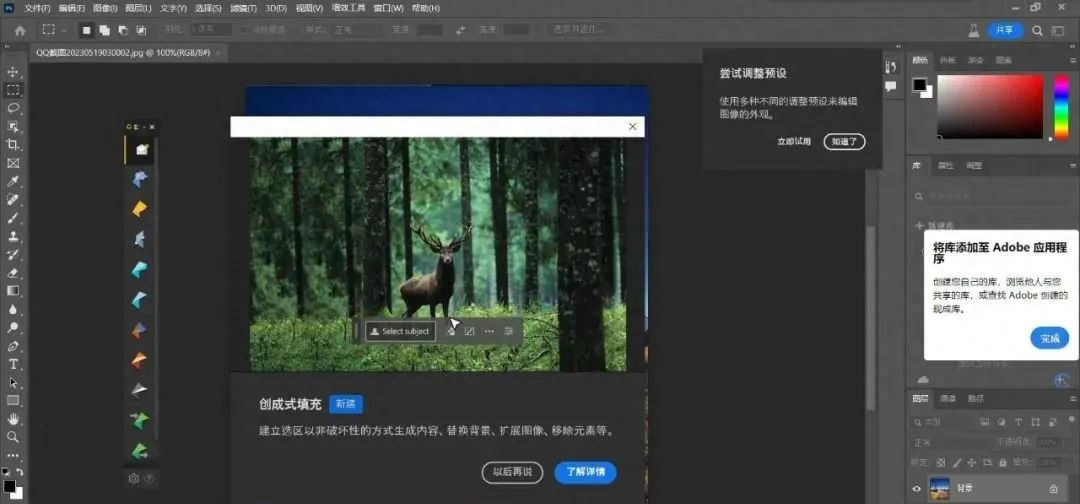Image resolution: width=1080 pixels, height=504 pixels.
Task: Open the layer blend mode dropdown
Action: (x=951, y=442)
